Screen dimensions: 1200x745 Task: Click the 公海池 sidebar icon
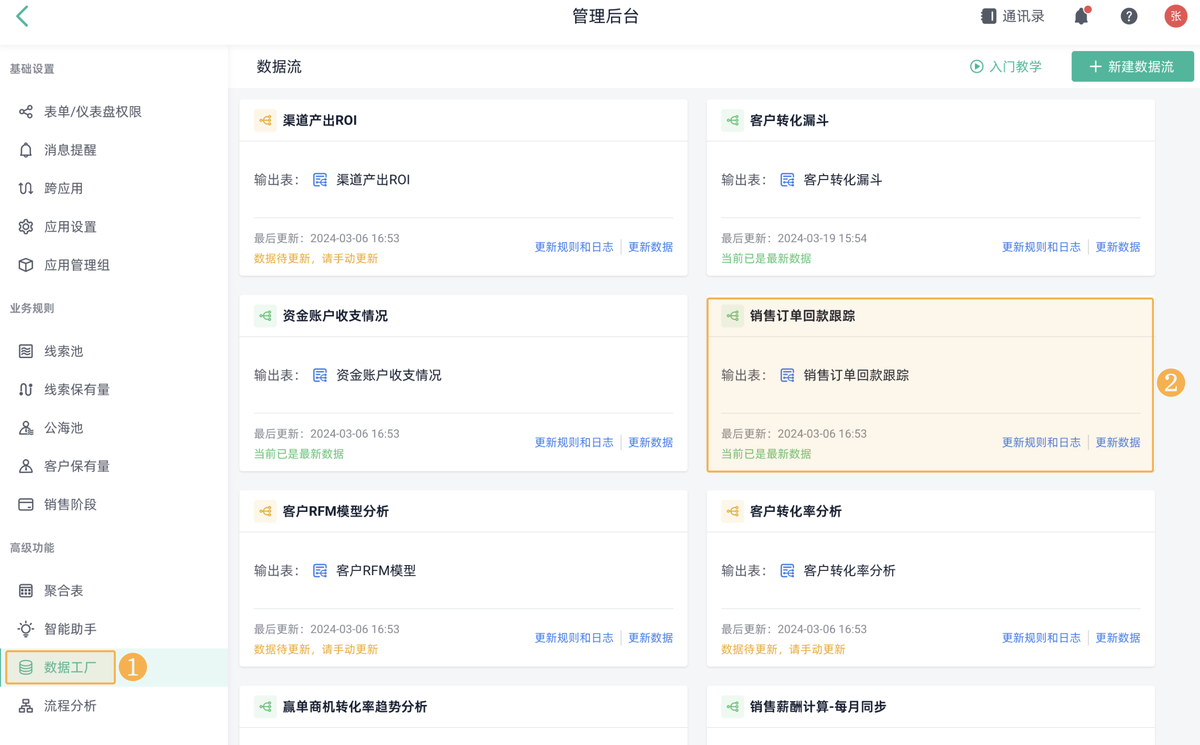tap(26, 428)
